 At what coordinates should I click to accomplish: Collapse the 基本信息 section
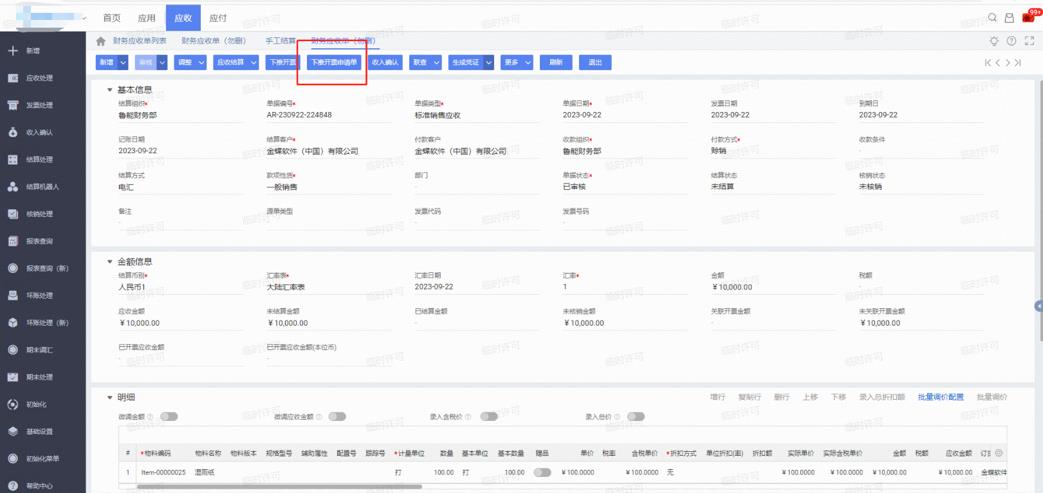[x=110, y=89]
